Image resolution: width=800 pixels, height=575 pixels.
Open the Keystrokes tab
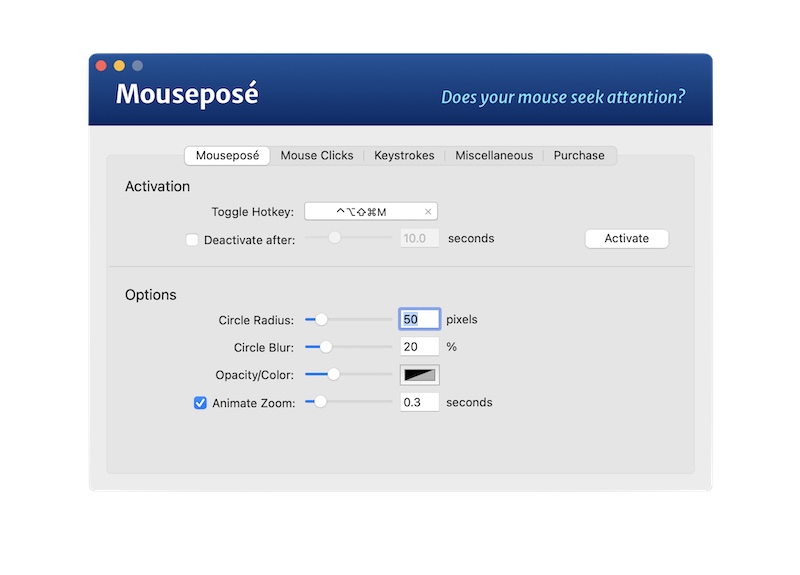(404, 156)
